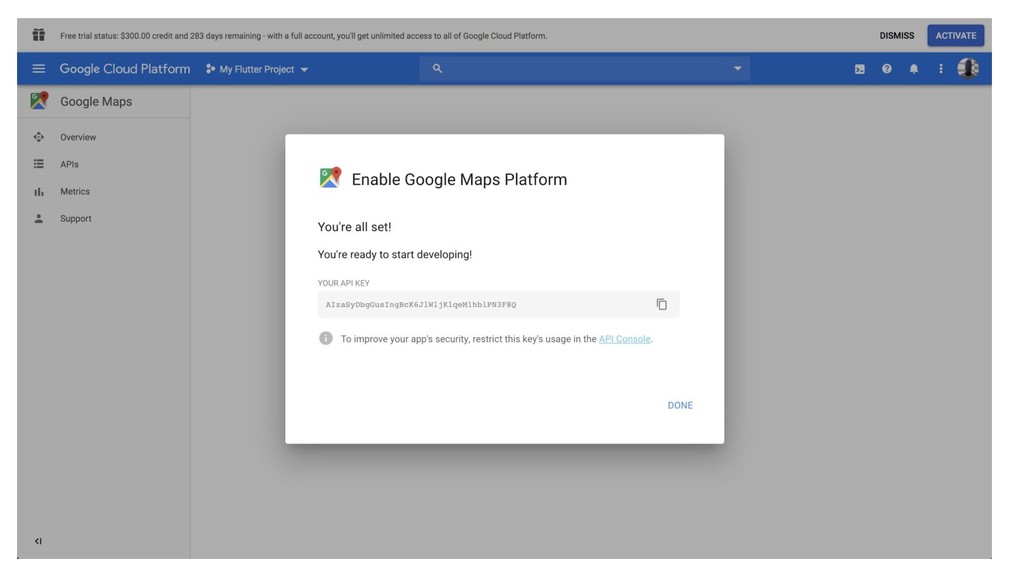The height and width of the screenshot is (576, 1024).
Task: Click the Free trial status text
Action: pos(304,36)
